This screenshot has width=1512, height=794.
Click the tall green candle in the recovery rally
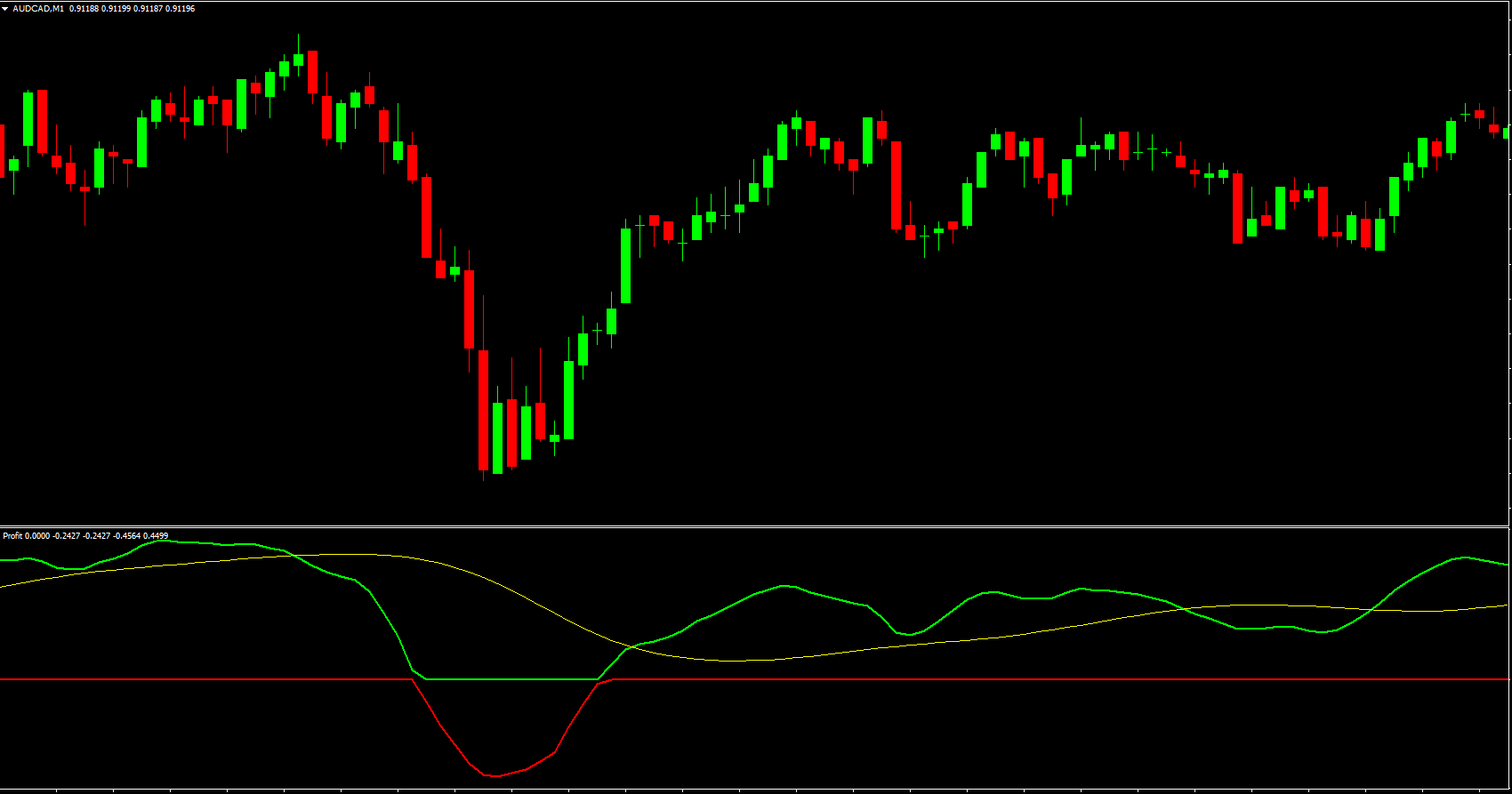pyautogui.click(x=626, y=265)
